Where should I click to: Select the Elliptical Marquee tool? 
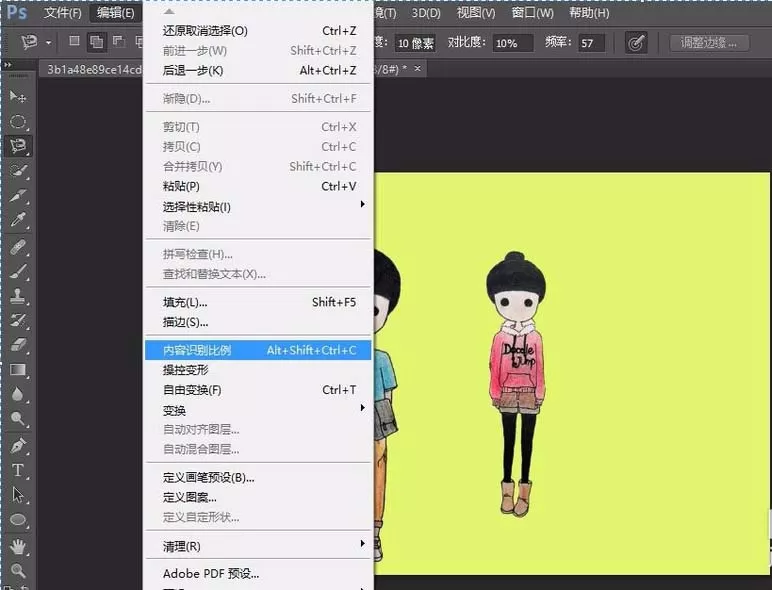tap(18, 121)
